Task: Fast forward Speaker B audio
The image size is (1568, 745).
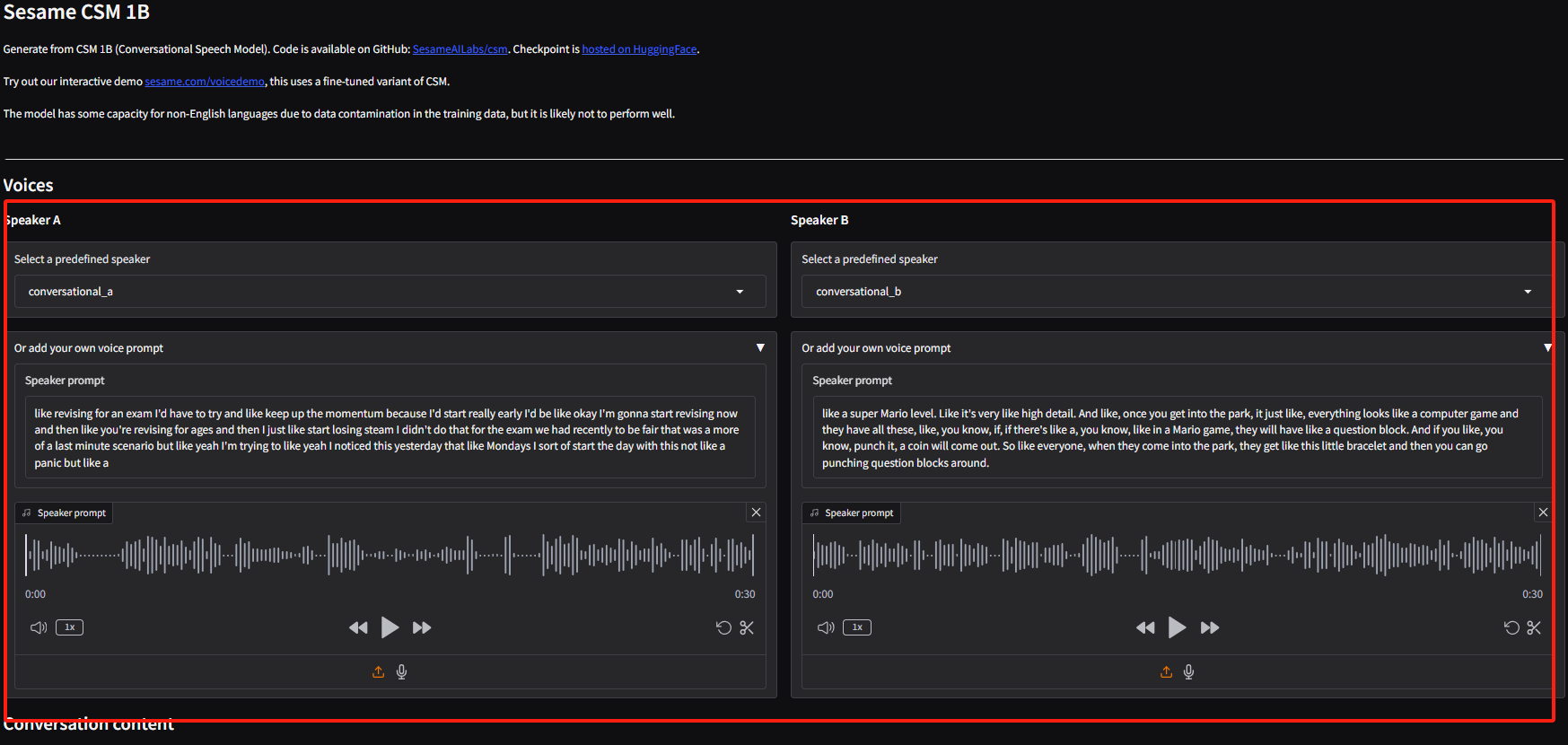Action: point(1210,627)
